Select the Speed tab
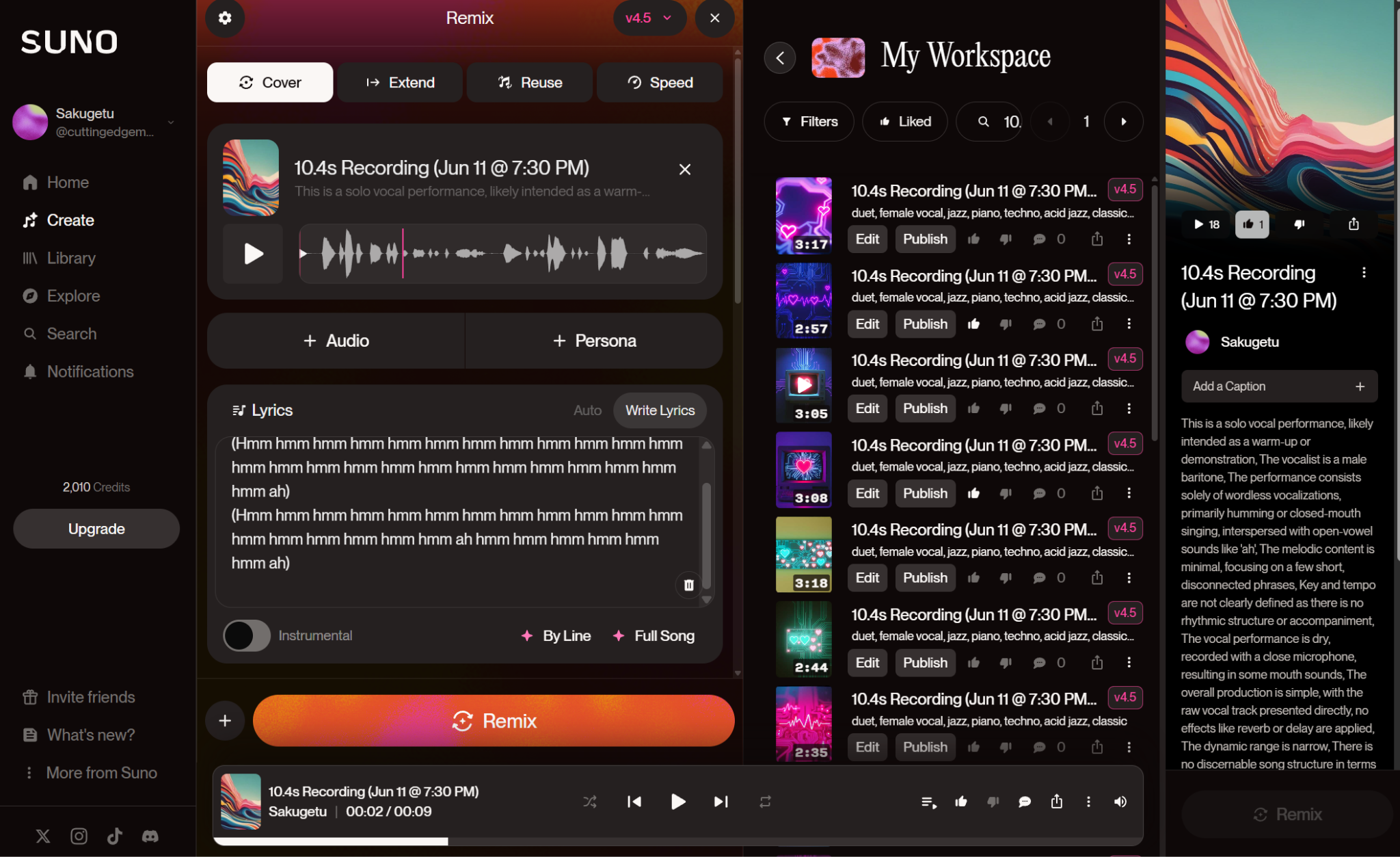The width and height of the screenshot is (1400, 857). tap(660, 83)
